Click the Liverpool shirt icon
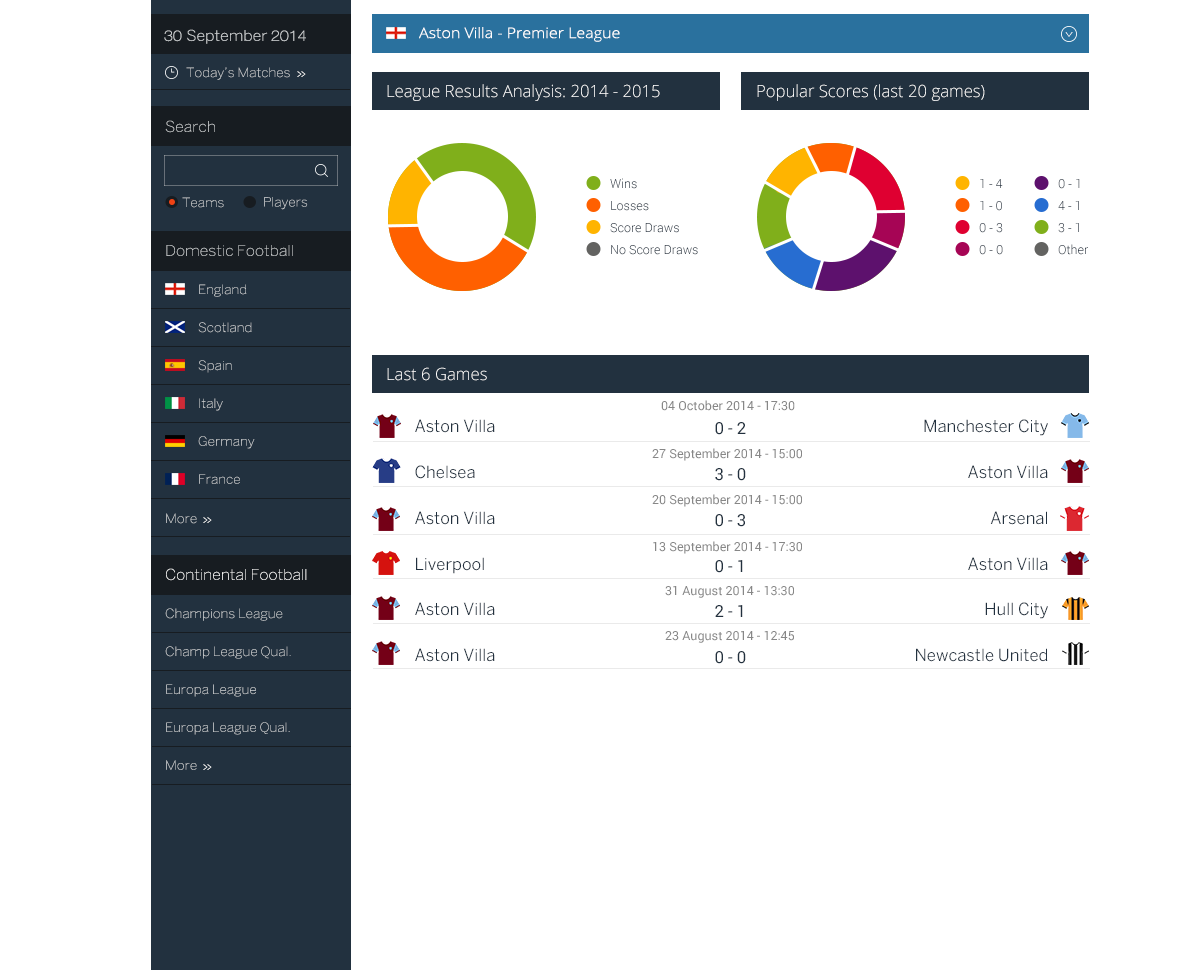The image size is (1200, 970). pyautogui.click(x=386, y=563)
